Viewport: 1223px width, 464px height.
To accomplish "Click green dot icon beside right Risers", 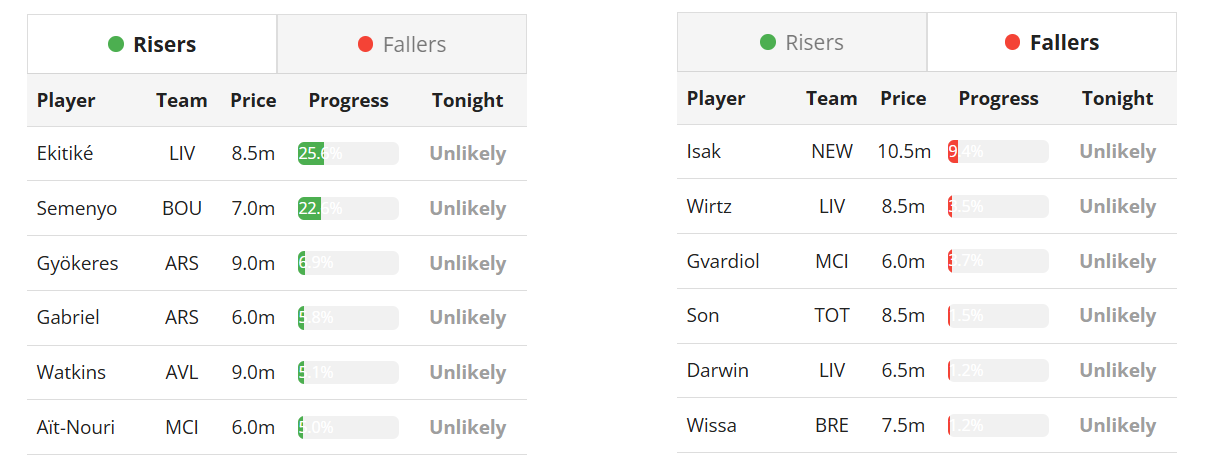I will [x=768, y=42].
